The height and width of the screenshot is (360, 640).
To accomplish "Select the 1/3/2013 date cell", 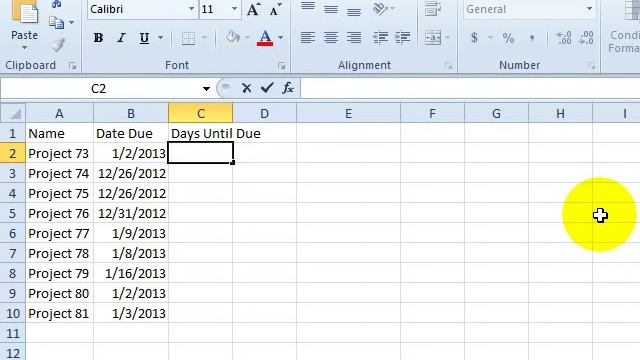I will 131,313.
